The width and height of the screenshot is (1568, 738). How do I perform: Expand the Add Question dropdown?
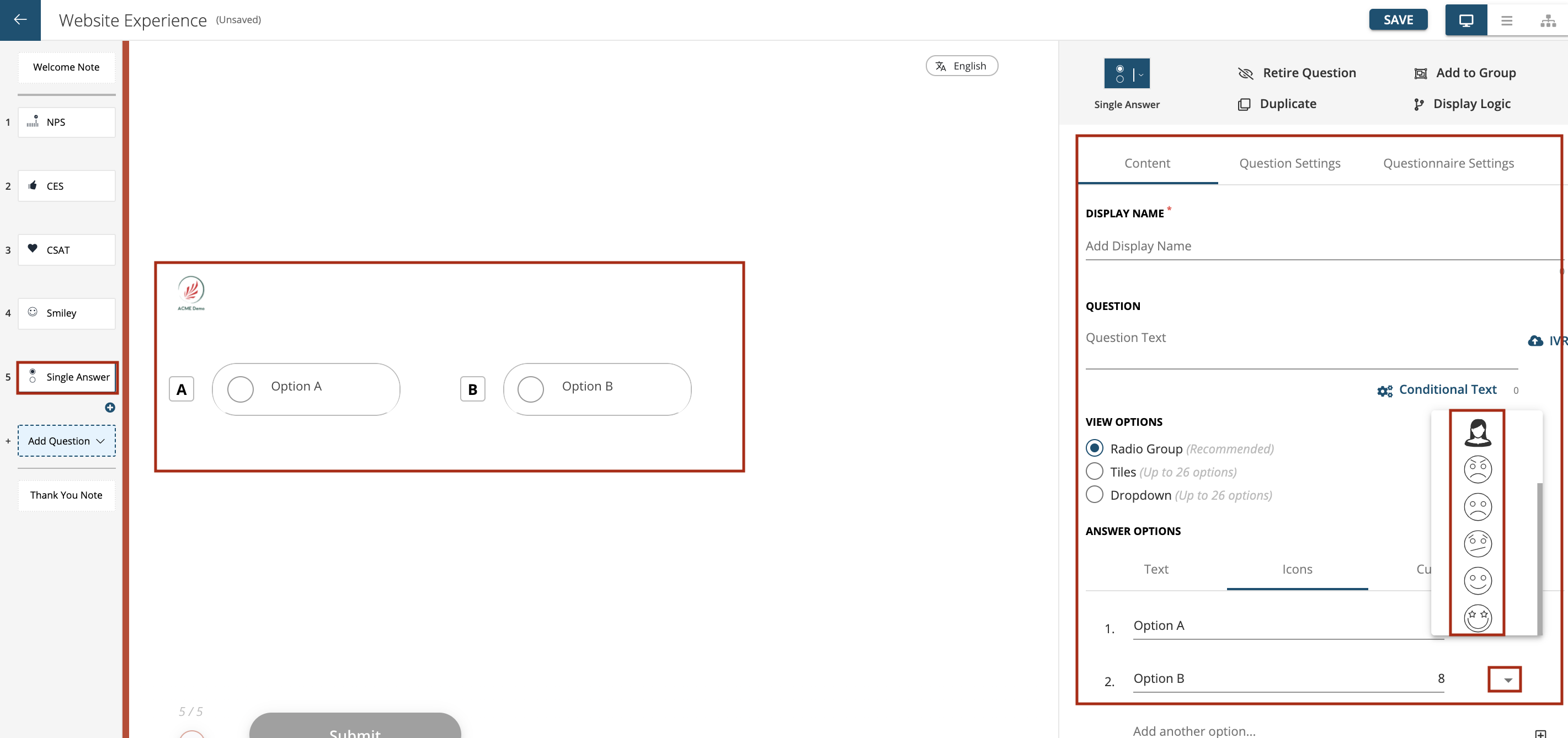tap(66, 441)
